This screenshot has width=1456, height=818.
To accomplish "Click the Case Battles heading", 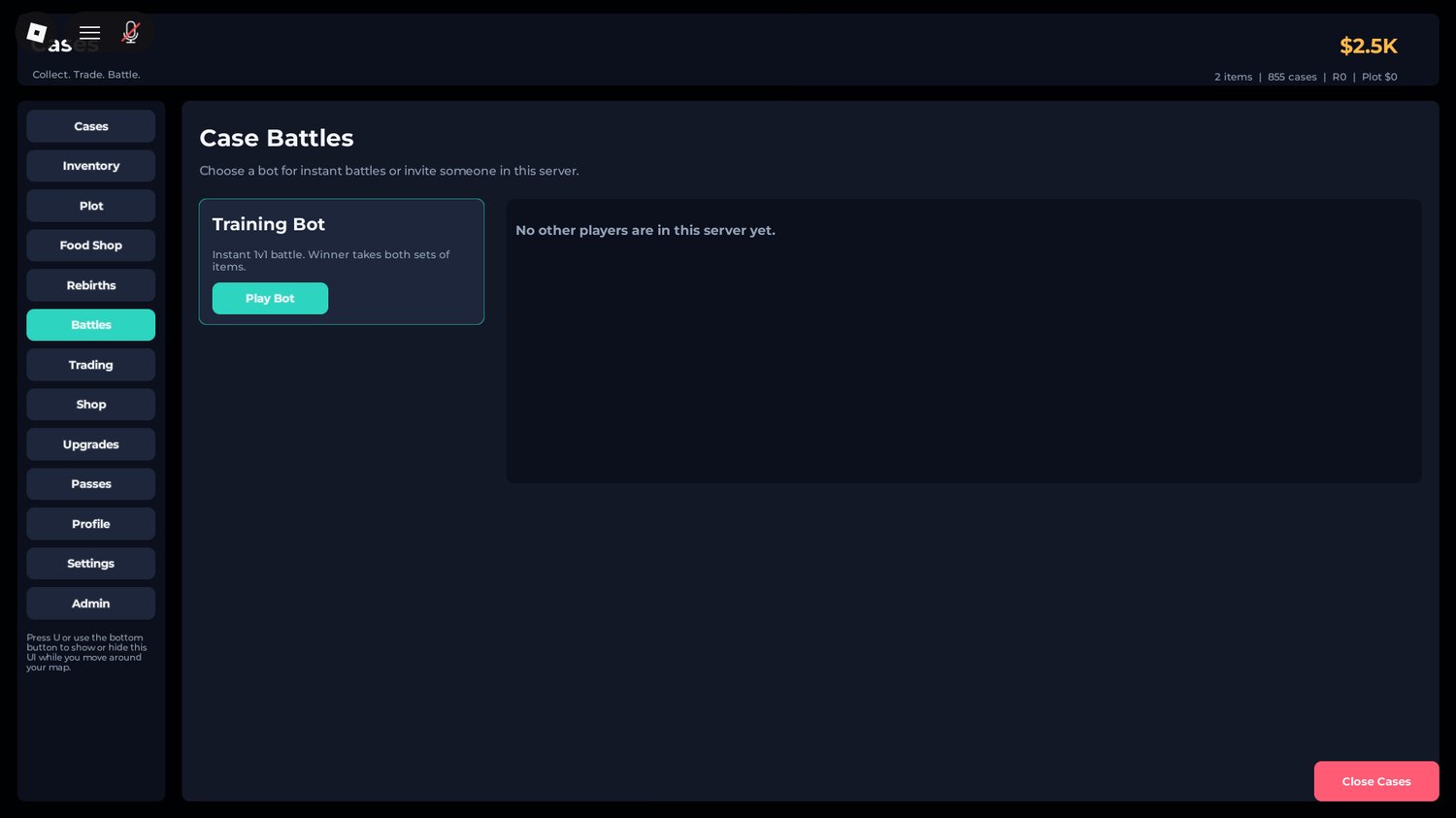I will coord(277,138).
